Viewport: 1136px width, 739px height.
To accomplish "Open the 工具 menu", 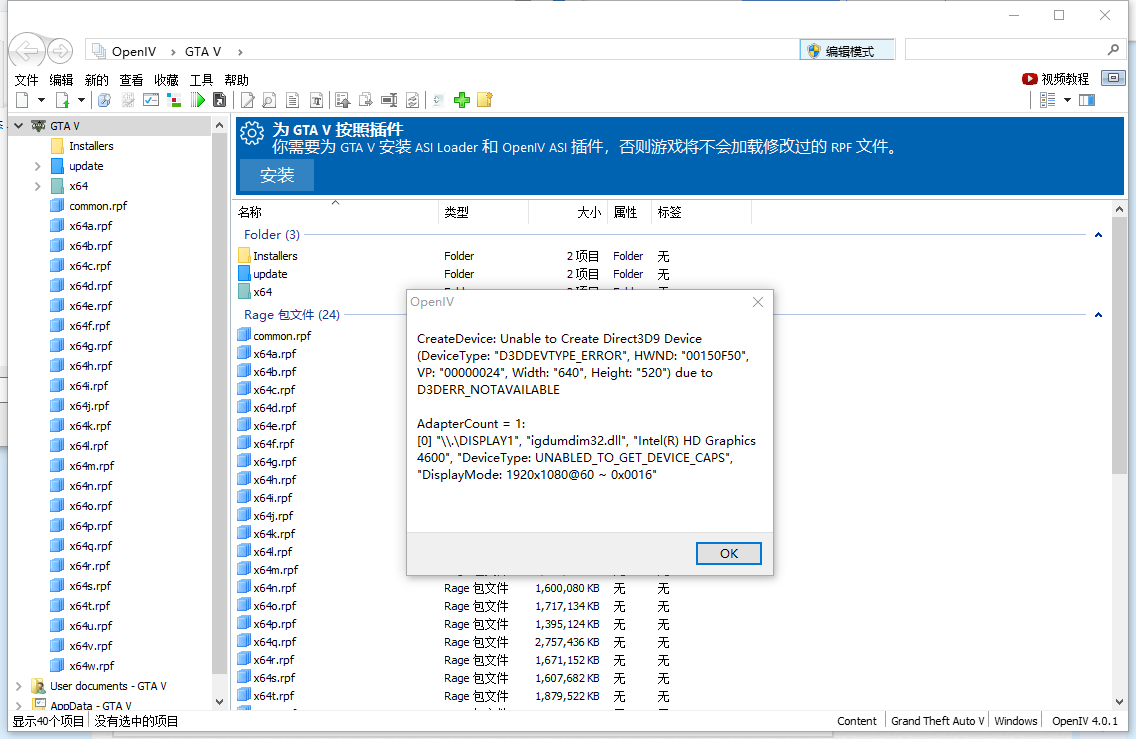I will pyautogui.click(x=201, y=80).
